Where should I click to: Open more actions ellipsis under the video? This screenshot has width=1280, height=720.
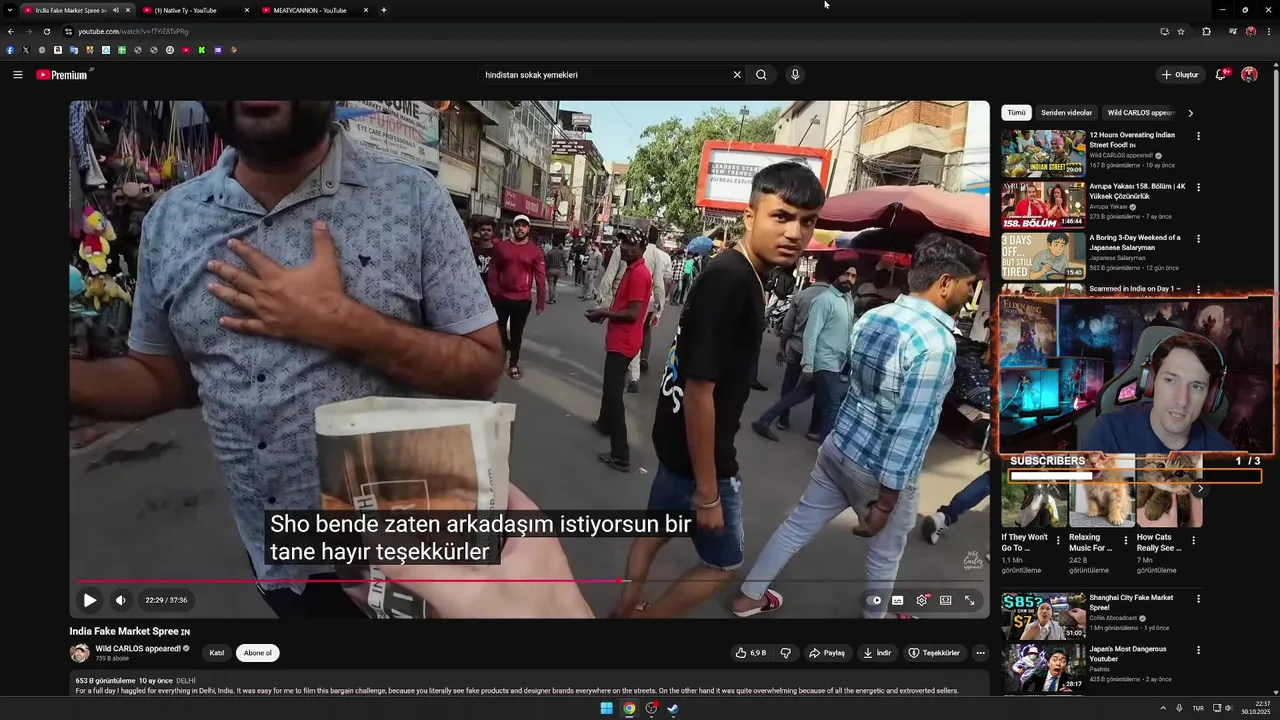coord(980,653)
